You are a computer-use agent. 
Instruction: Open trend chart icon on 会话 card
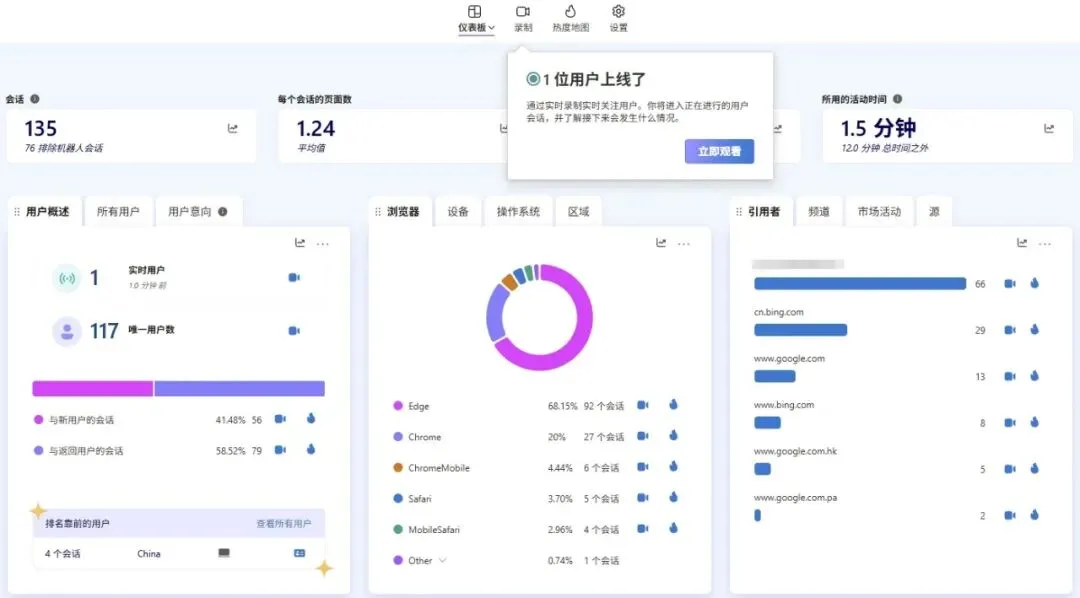pos(233,128)
